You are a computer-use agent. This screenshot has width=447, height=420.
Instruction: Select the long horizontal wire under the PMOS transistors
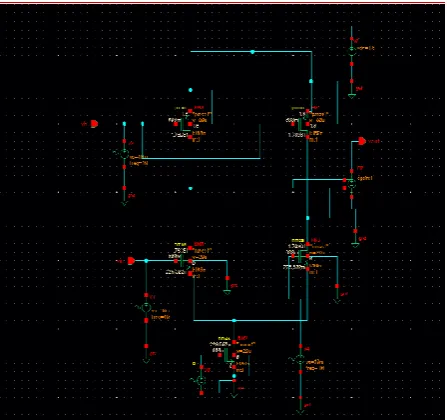pos(201,158)
